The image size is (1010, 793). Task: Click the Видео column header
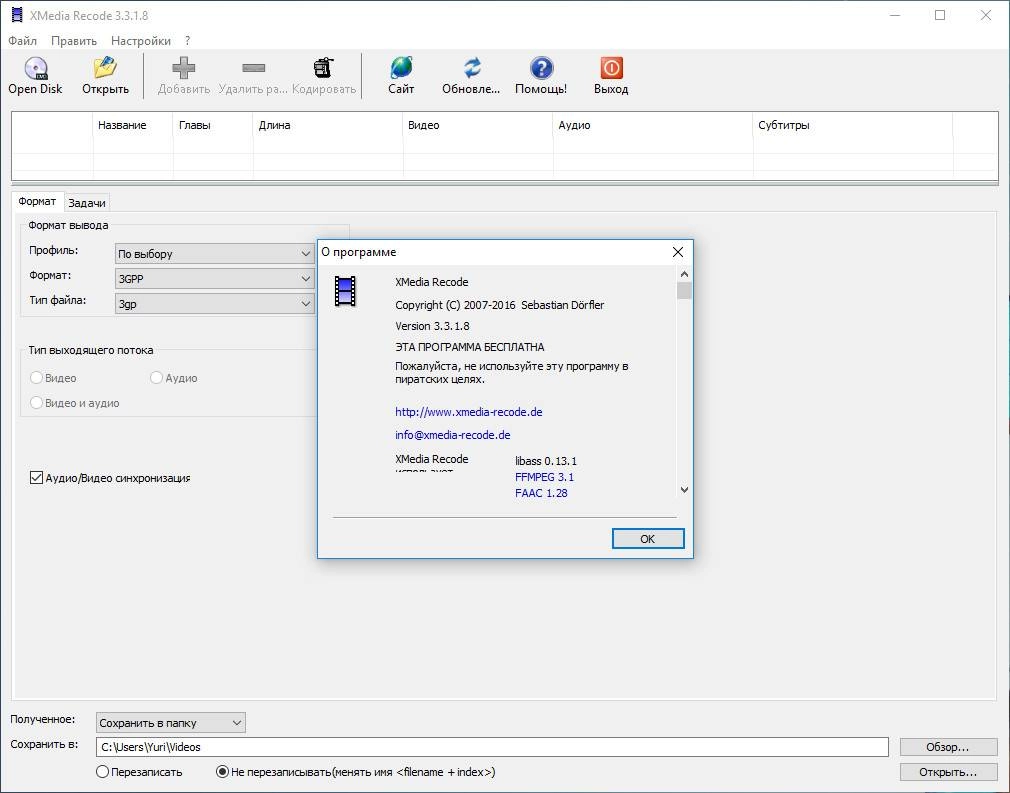tap(478, 125)
